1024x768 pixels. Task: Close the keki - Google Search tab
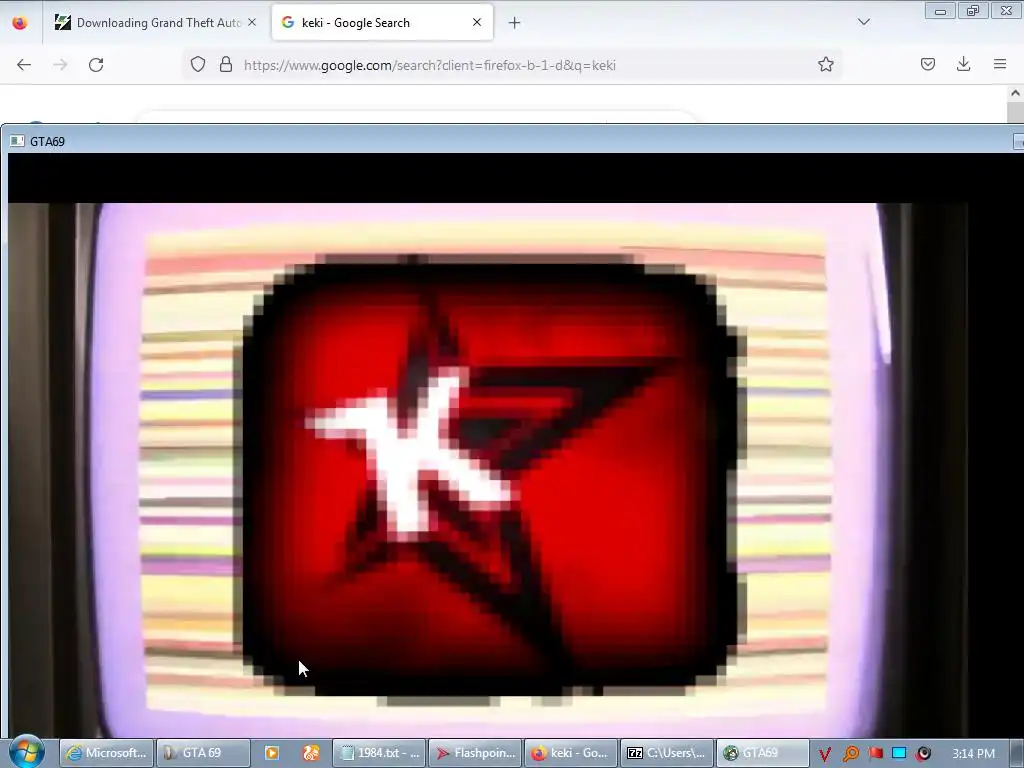477,22
